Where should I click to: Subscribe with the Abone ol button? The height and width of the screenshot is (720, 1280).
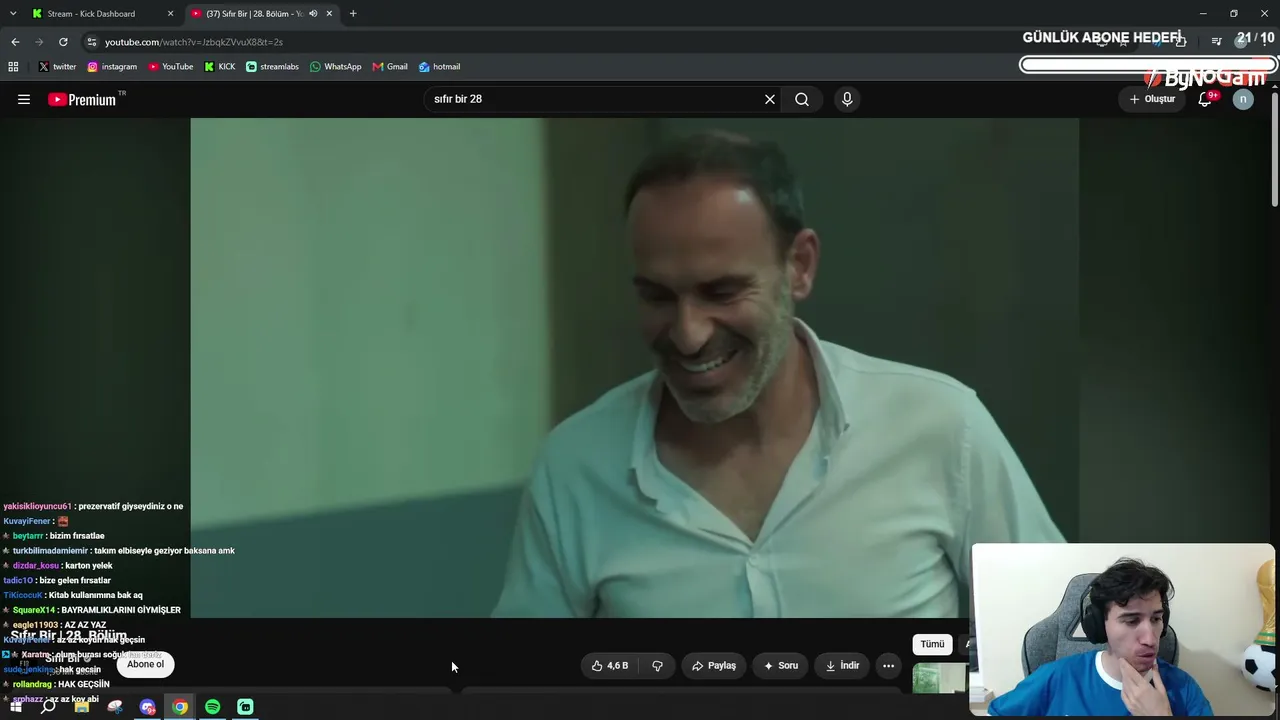coord(145,664)
